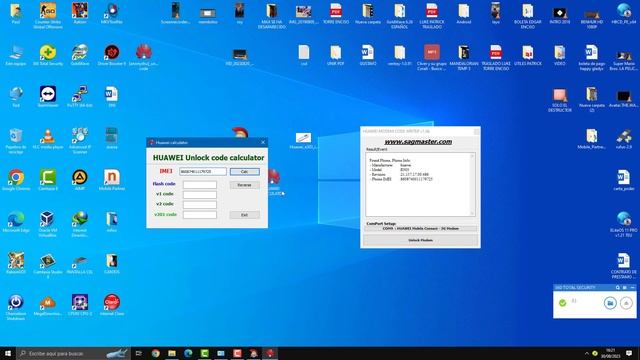Click the Calc button in Huawei calculator
Screen dimensions: 640x360
(244, 171)
